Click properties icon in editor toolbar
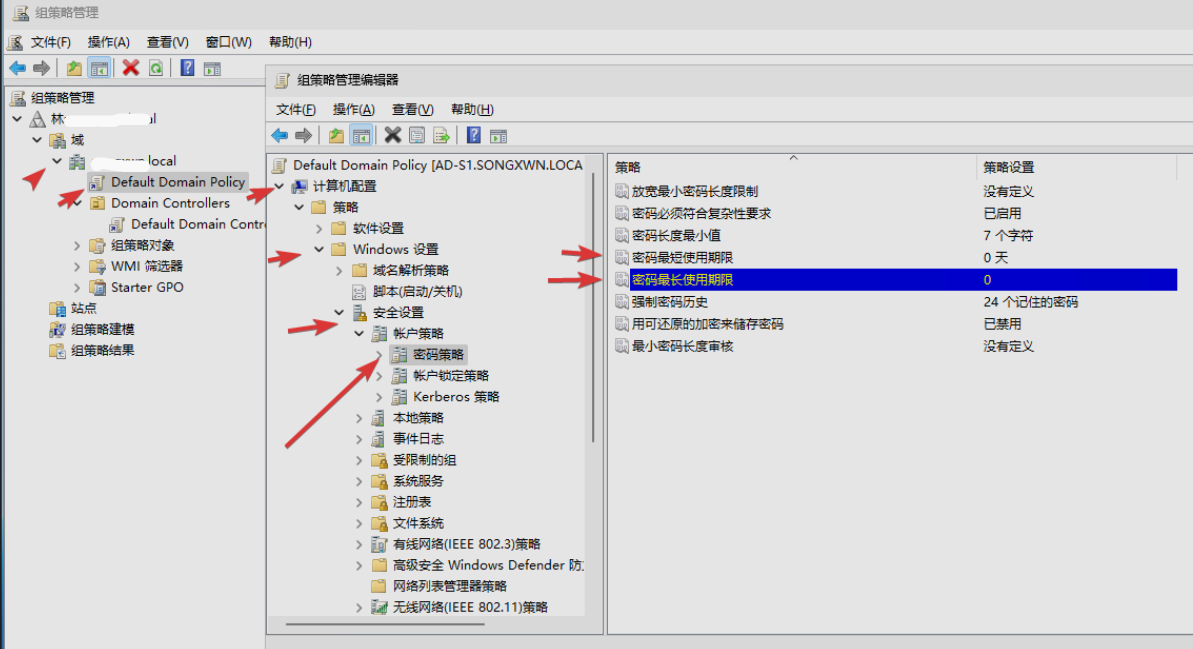The width and height of the screenshot is (1193, 649). click(417, 135)
